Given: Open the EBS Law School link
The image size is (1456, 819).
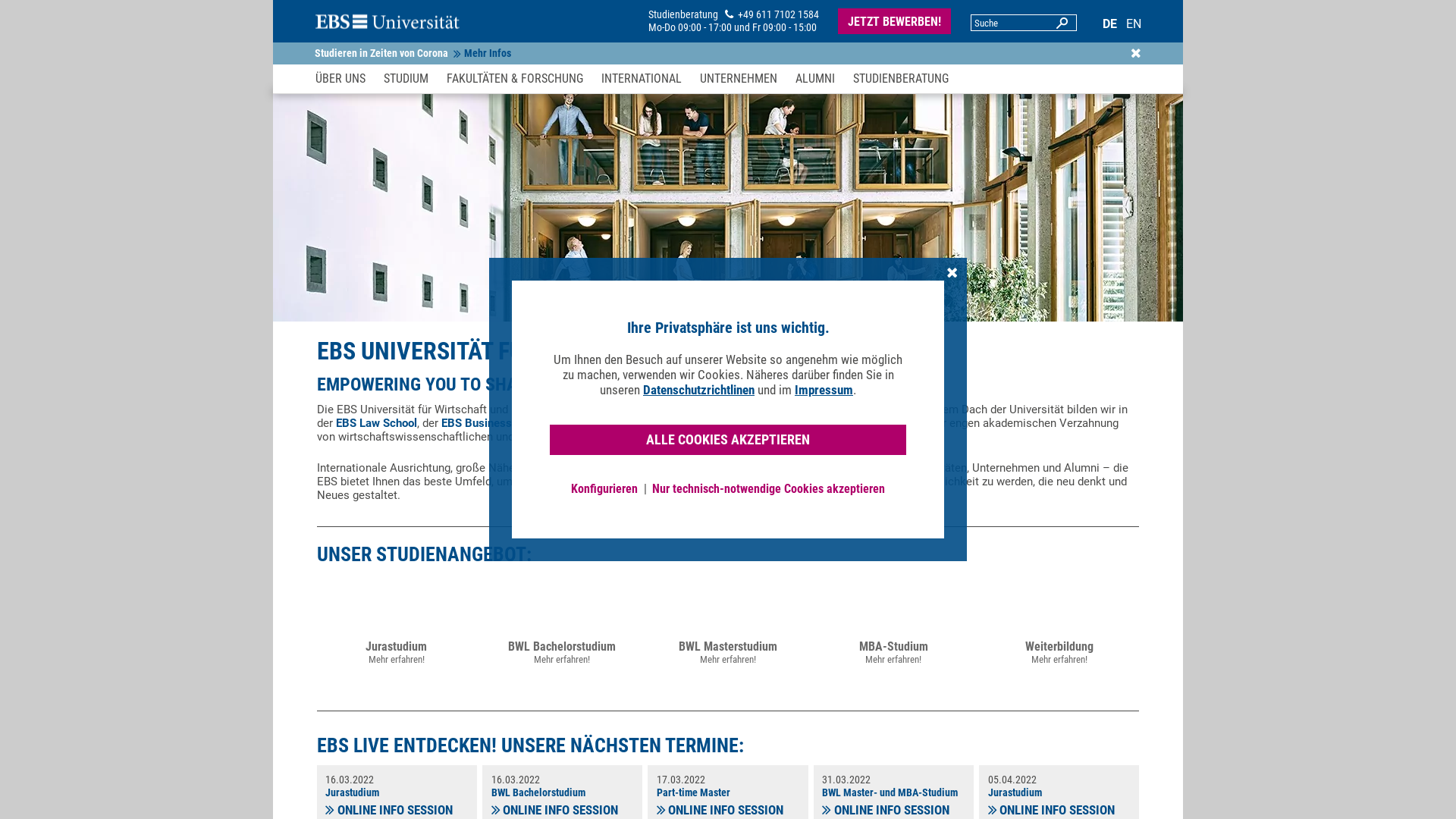Looking at the screenshot, I should point(376,423).
